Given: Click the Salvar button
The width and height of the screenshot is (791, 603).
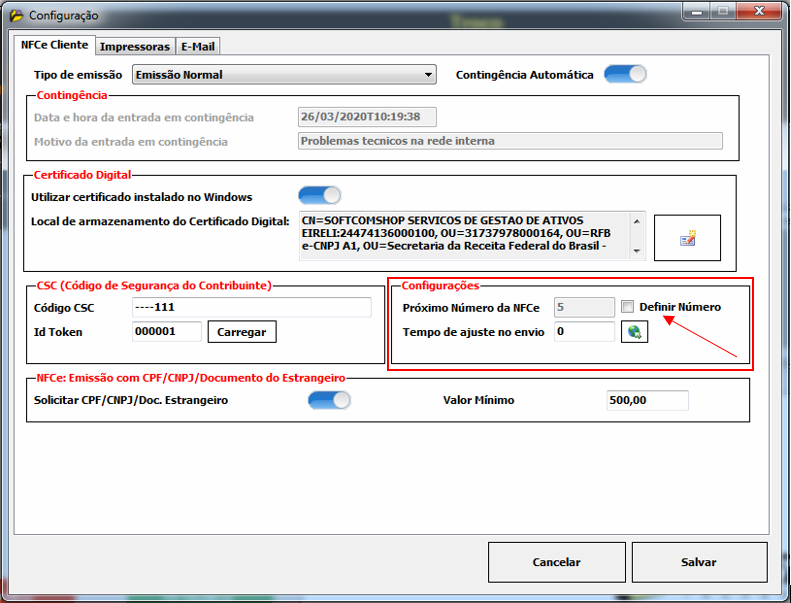Looking at the screenshot, I should coord(699,562).
